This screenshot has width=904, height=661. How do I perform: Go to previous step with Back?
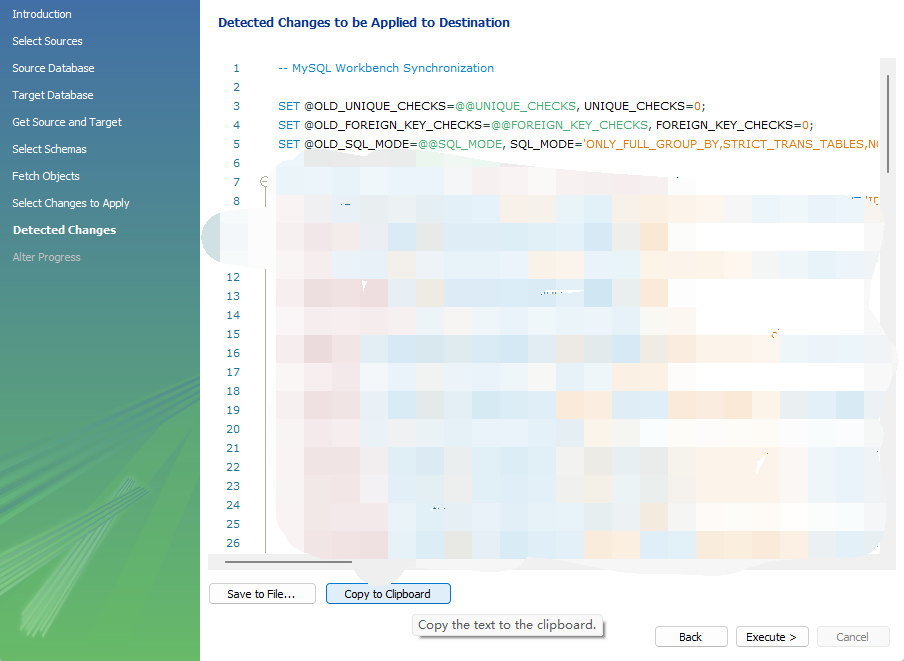coord(691,637)
